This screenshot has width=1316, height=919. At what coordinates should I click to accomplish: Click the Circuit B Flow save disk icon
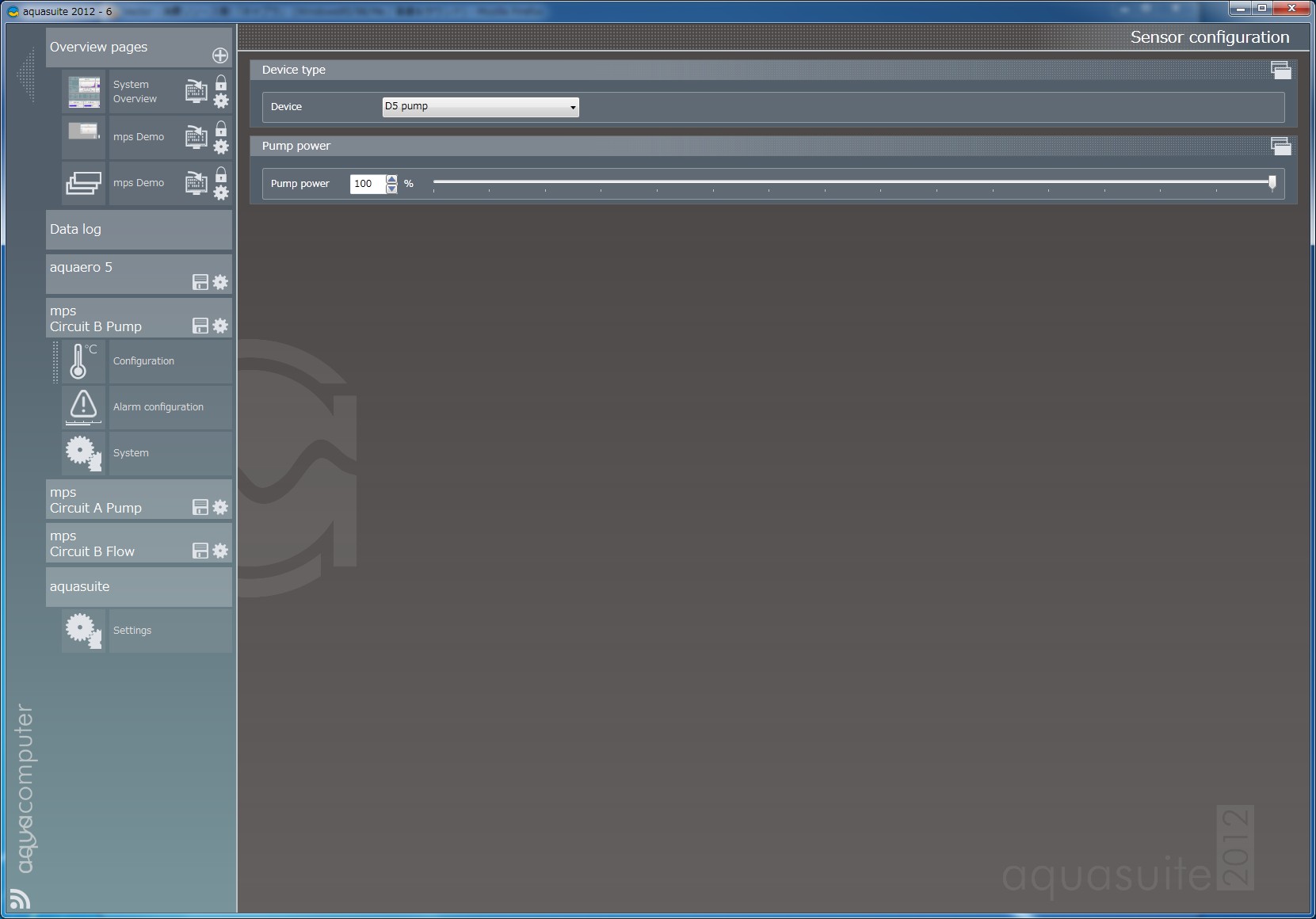[200, 551]
